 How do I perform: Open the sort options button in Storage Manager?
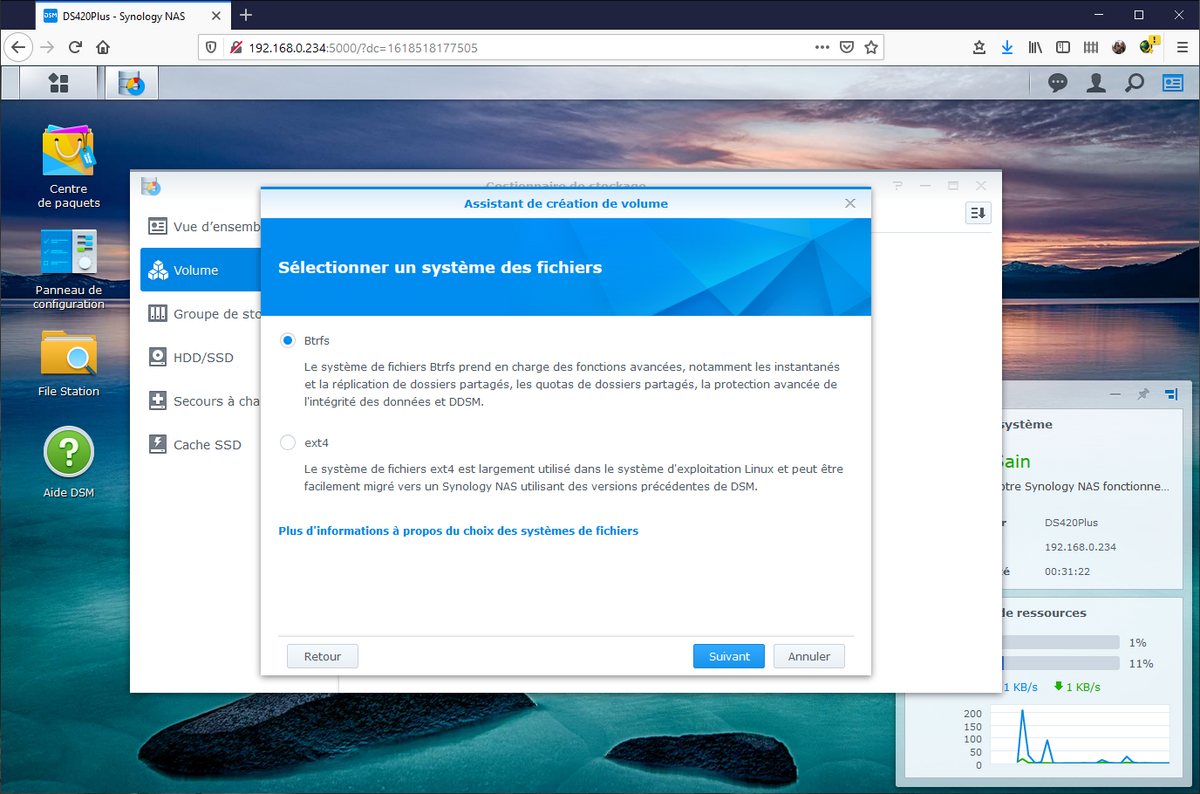978,213
